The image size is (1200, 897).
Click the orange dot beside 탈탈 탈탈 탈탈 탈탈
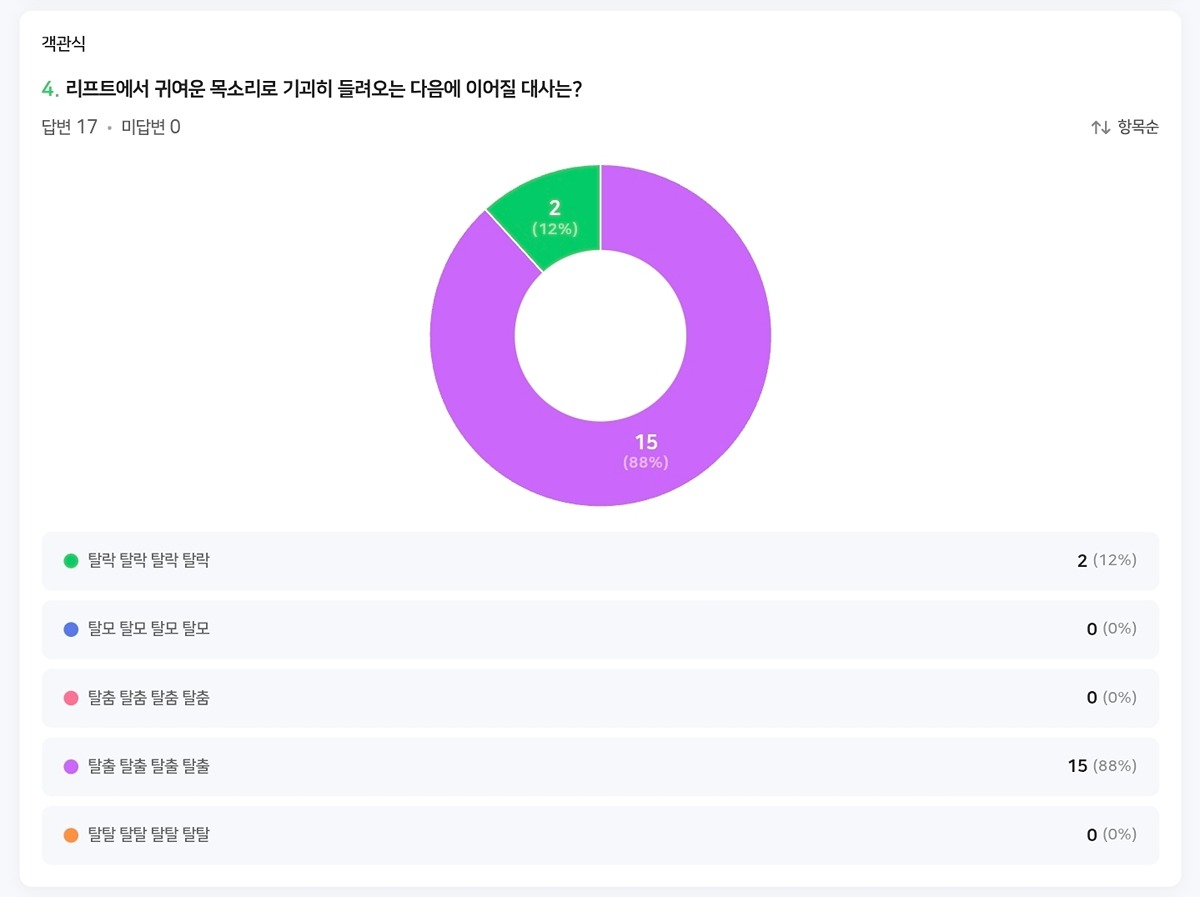[71, 835]
